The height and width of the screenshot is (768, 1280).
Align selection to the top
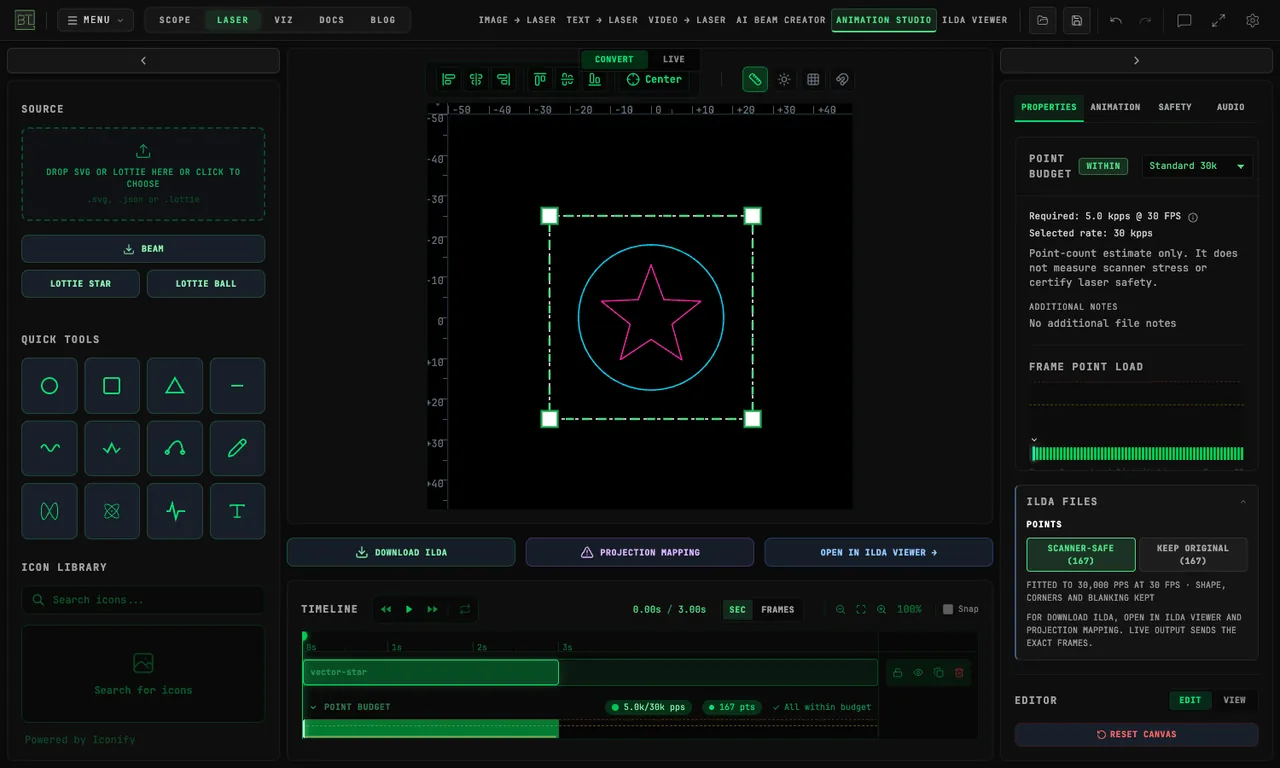(x=540, y=79)
